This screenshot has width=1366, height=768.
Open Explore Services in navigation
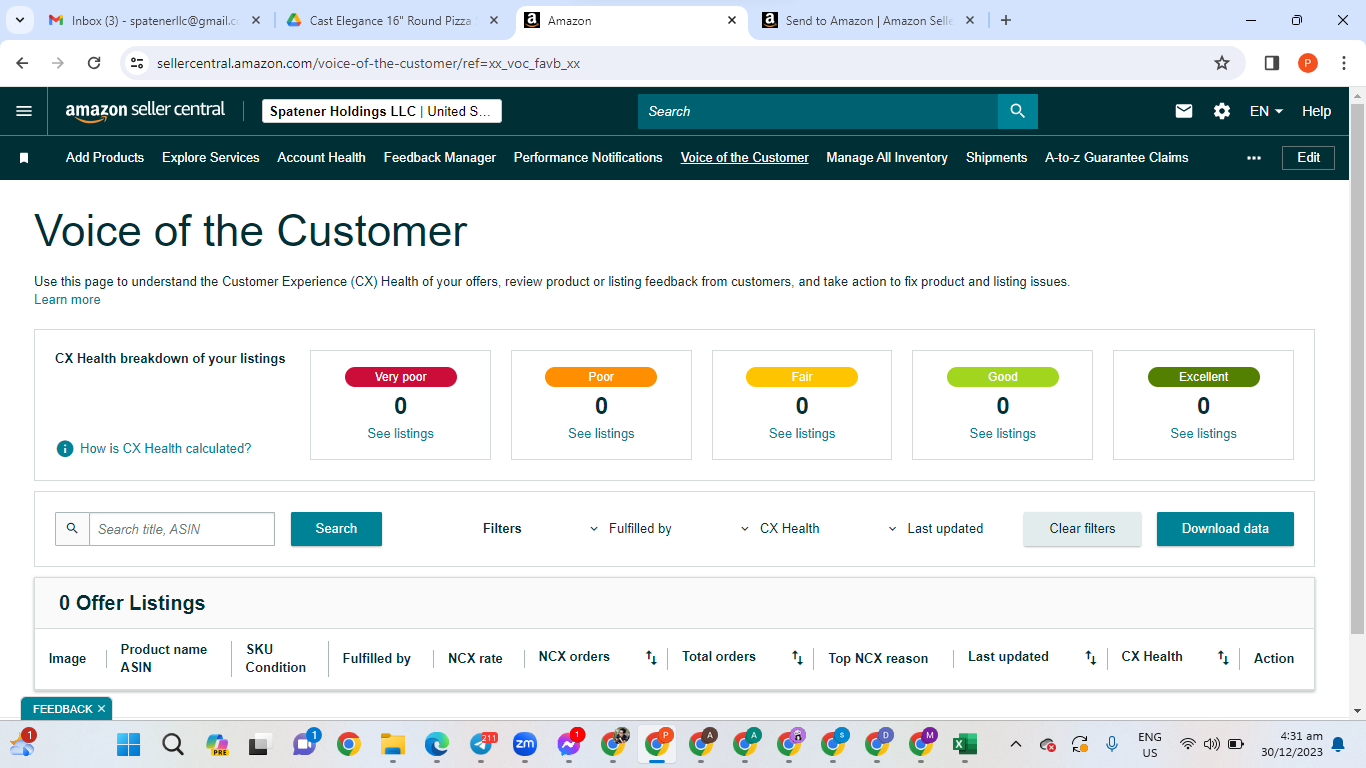click(211, 158)
